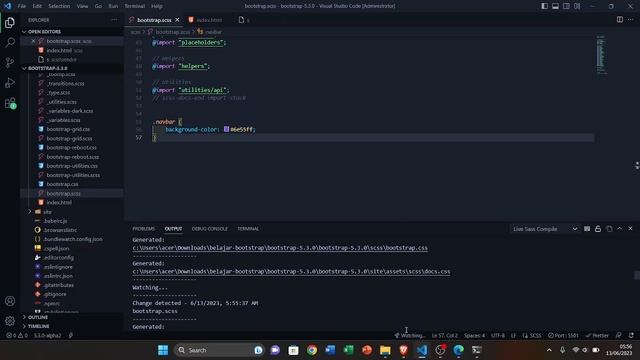This screenshot has height=360, width=640.
Task: Click the editor minimap
Action: pyautogui.click(x=601, y=55)
